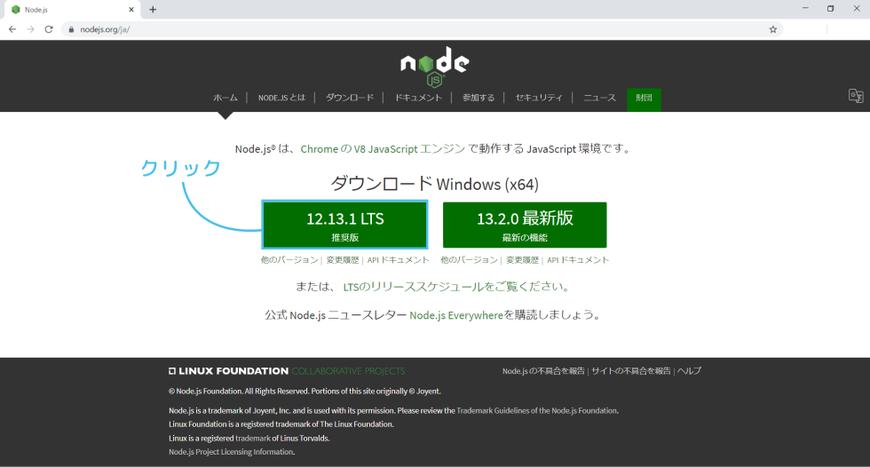Bookmark this page with the star icon

point(773,29)
